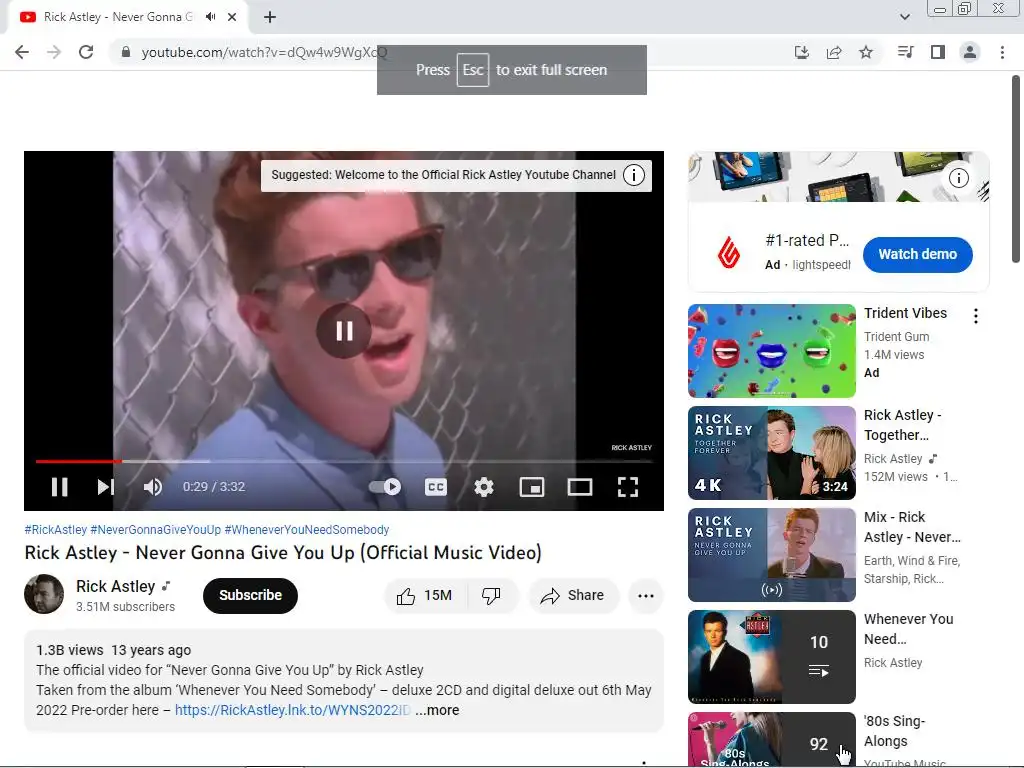Open Together Forever video thumbnail
The height and width of the screenshot is (768, 1024).
[771, 453]
